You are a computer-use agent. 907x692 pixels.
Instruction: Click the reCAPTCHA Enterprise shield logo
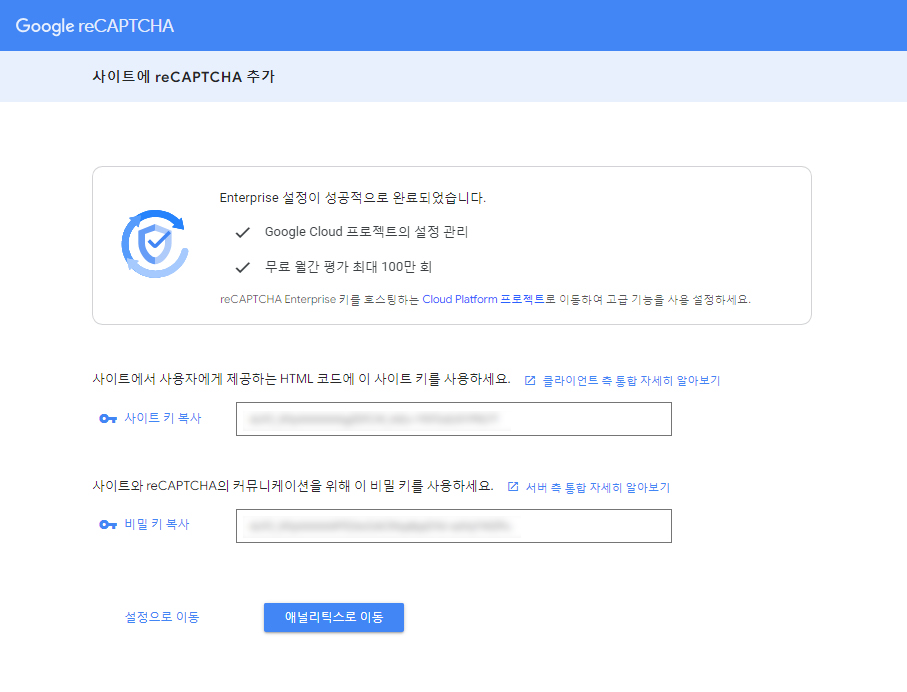154,244
